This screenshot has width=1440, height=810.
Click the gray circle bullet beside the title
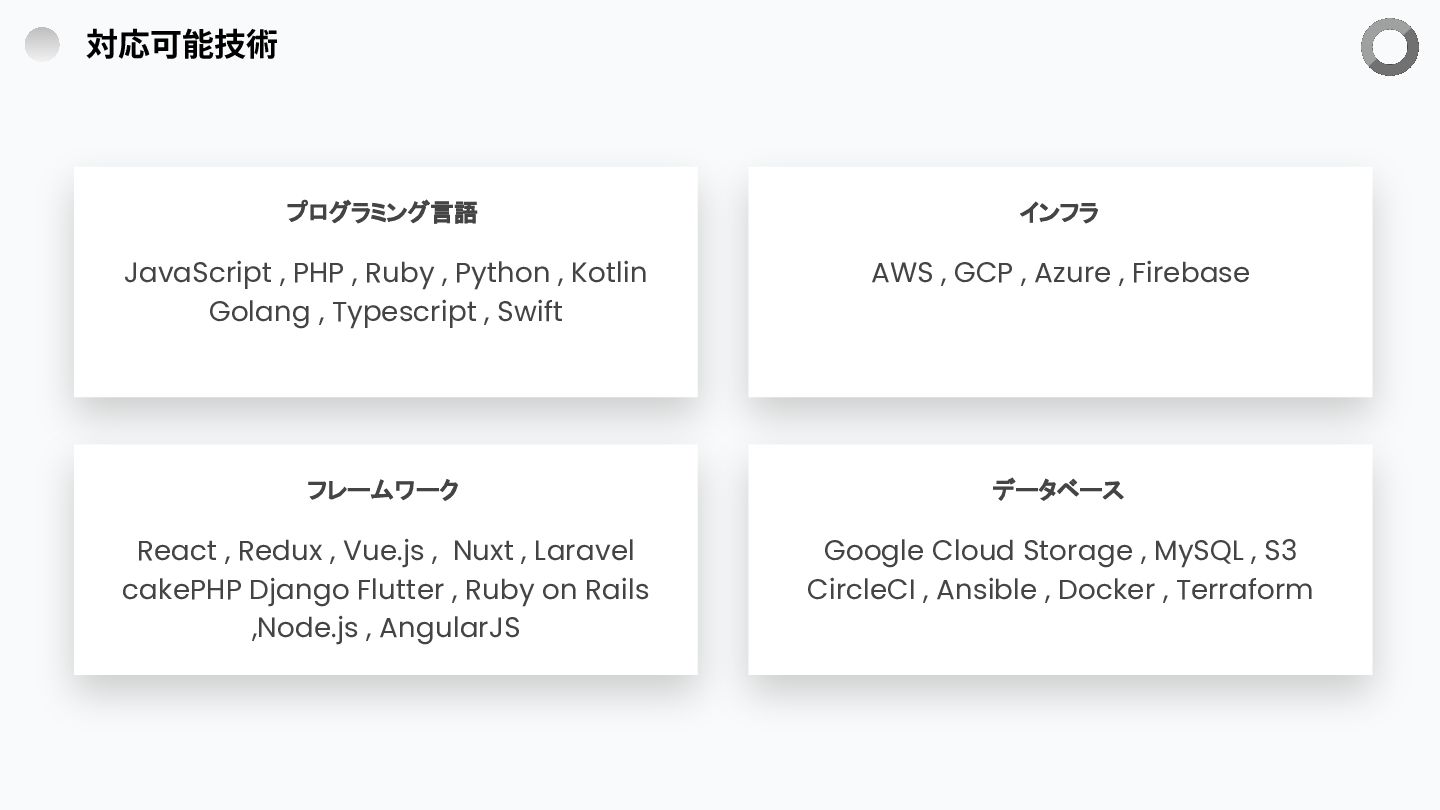[42, 45]
